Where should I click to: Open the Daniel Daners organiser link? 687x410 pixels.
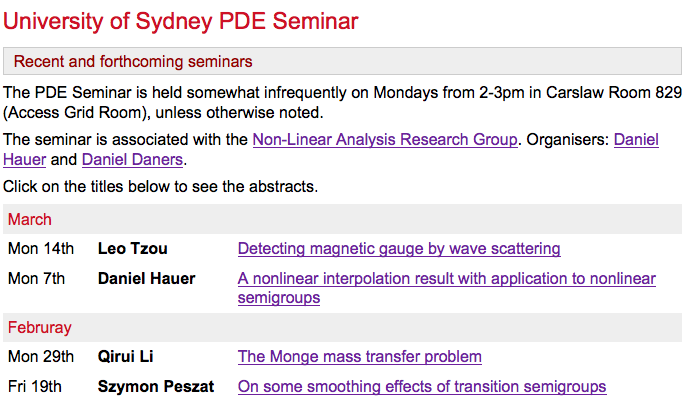click(133, 160)
